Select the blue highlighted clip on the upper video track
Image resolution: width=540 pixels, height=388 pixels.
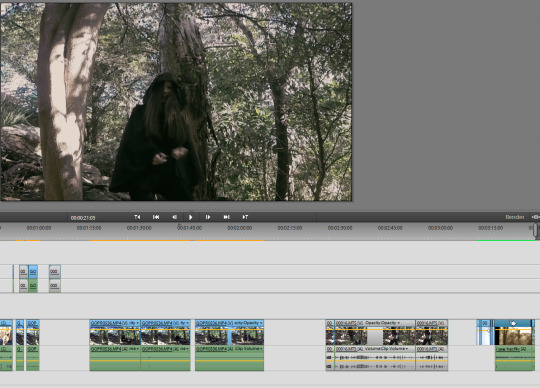tap(33, 272)
